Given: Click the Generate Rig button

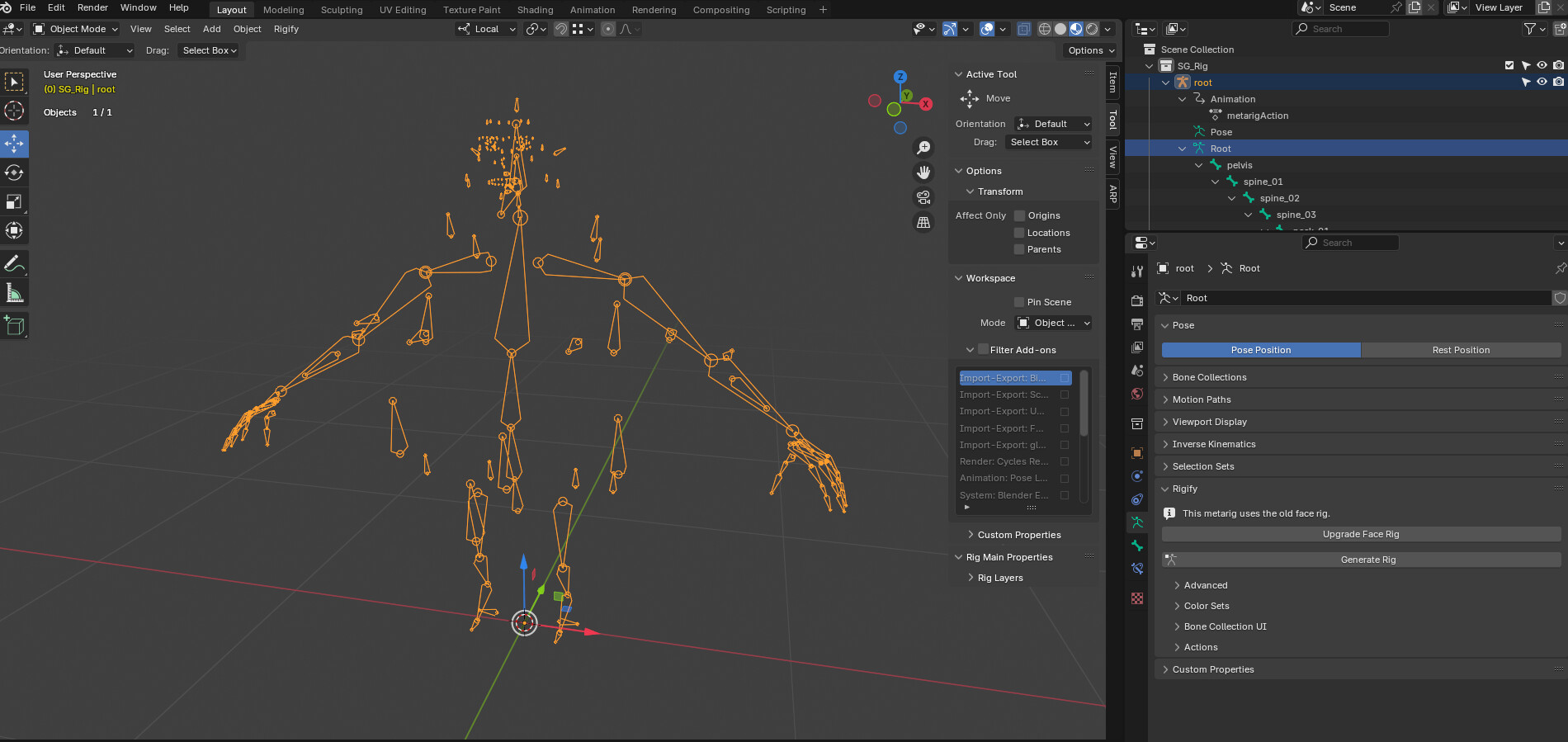Looking at the screenshot, I should pos(1361,560).
